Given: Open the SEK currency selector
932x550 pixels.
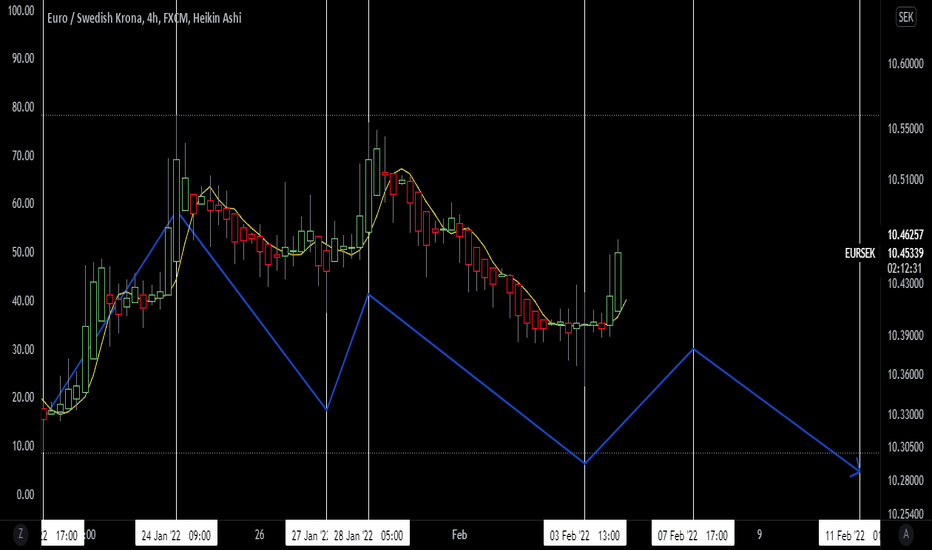Looking at the screenshot, I should tap(906, 17).
